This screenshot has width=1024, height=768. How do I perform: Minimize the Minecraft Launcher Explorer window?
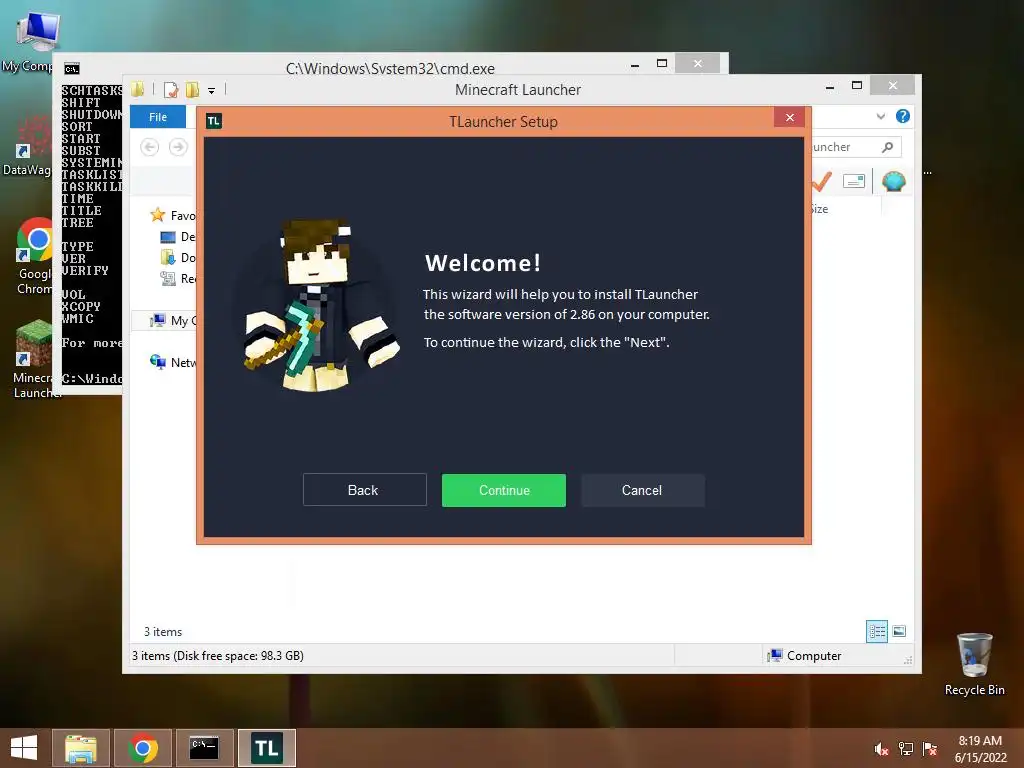829,86
